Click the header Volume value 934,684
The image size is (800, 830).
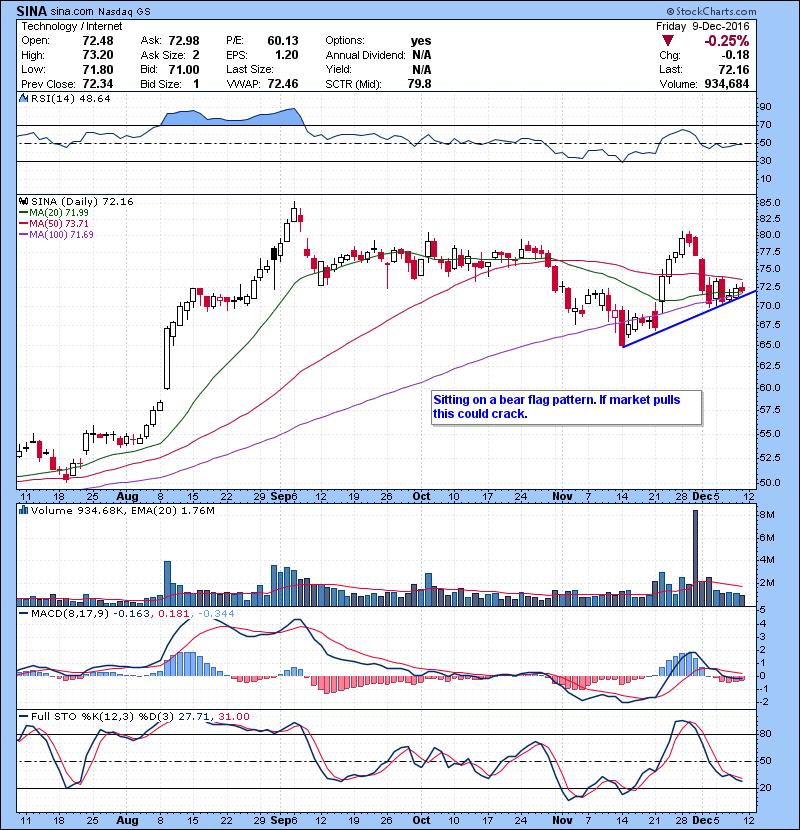[x=727, y=84]
